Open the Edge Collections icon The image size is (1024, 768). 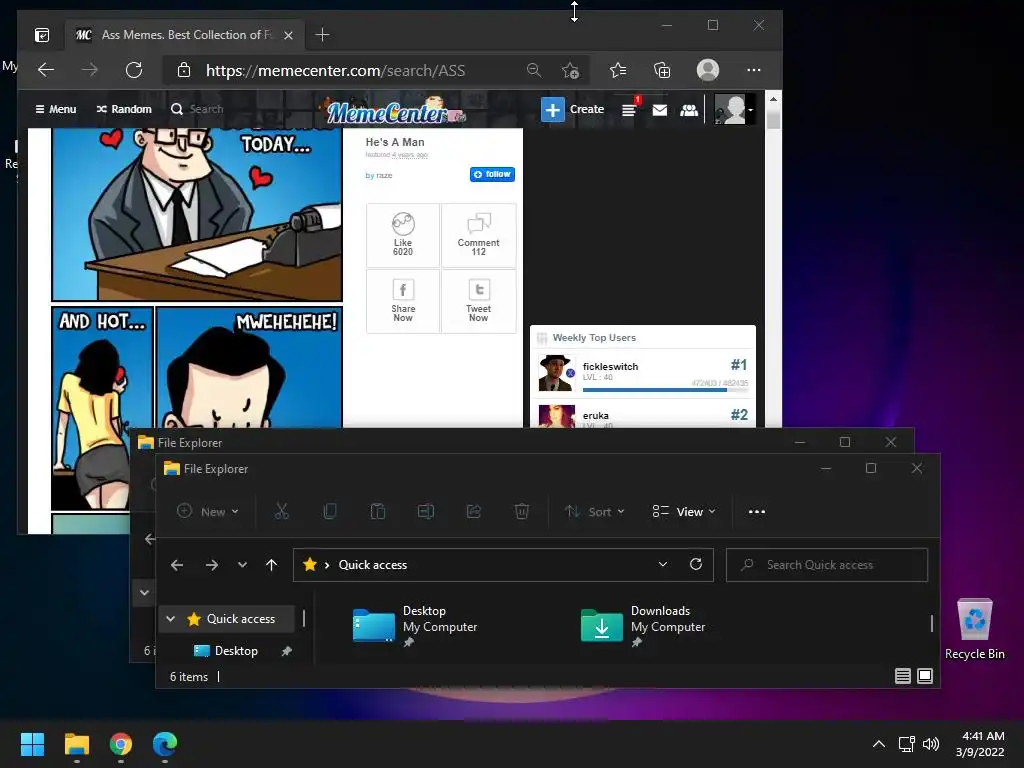click(x=662, y=70)
